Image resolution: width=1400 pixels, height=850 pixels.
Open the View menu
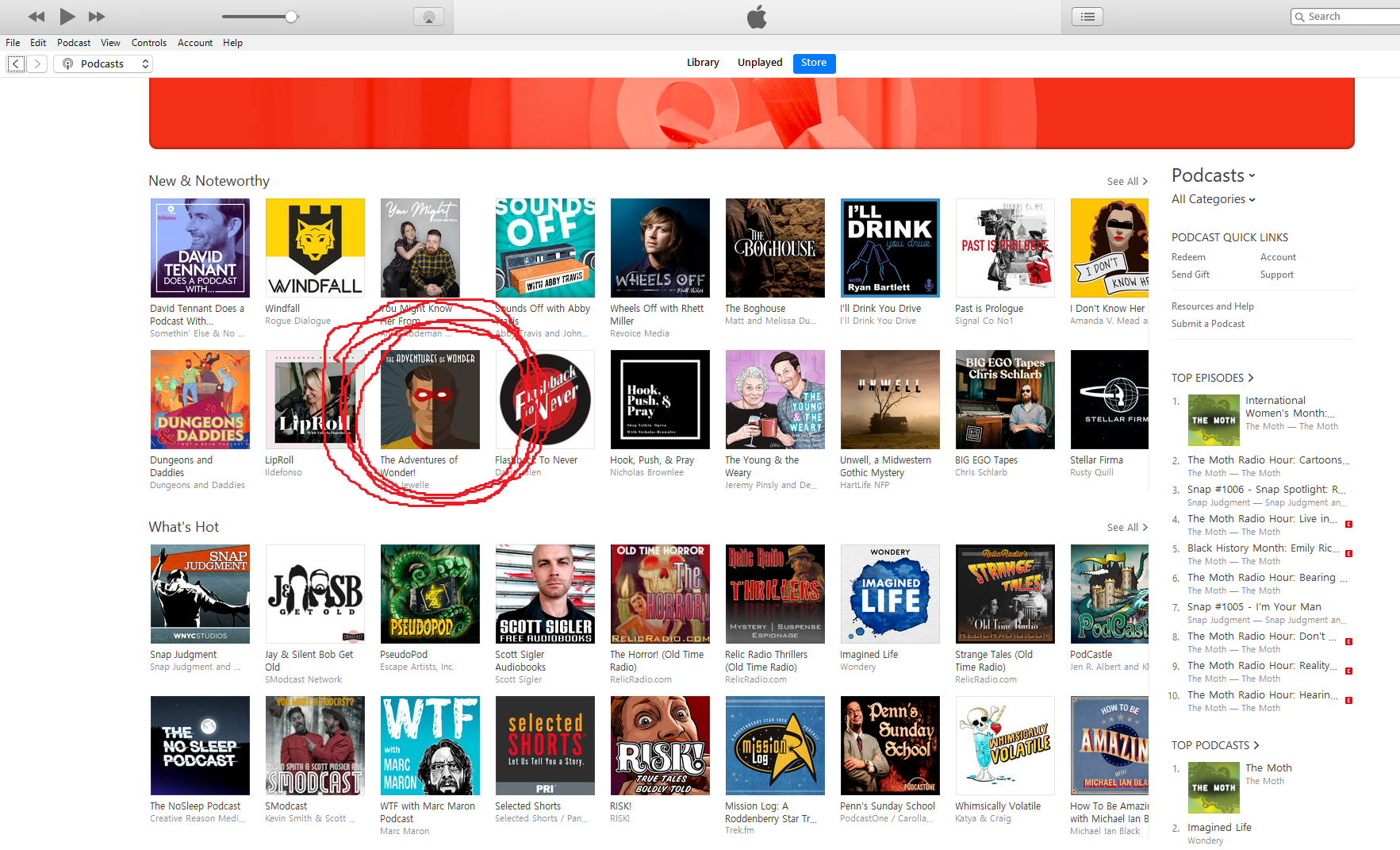point(110,43)
